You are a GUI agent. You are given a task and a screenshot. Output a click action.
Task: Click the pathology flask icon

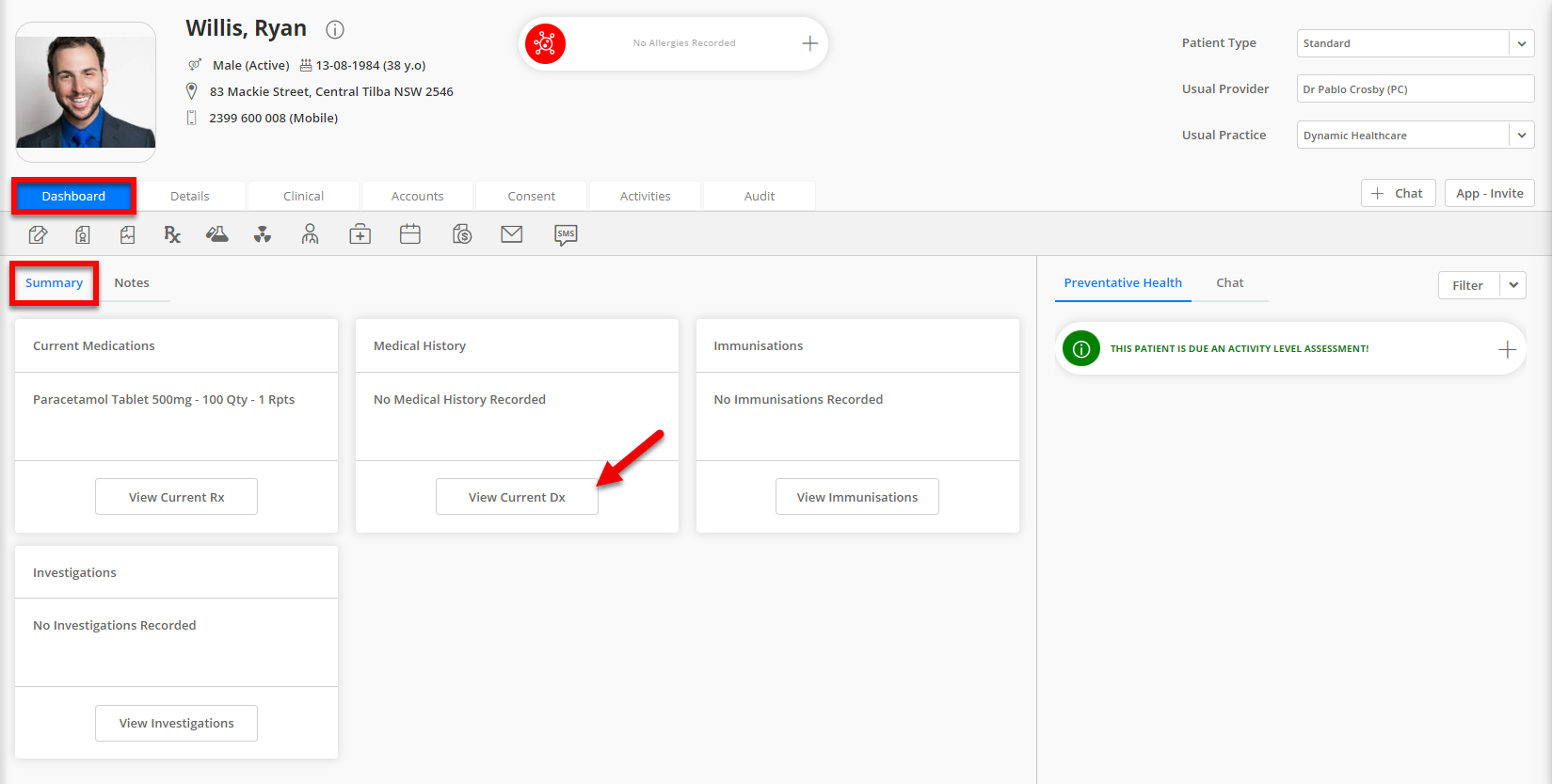pos(217,234)
